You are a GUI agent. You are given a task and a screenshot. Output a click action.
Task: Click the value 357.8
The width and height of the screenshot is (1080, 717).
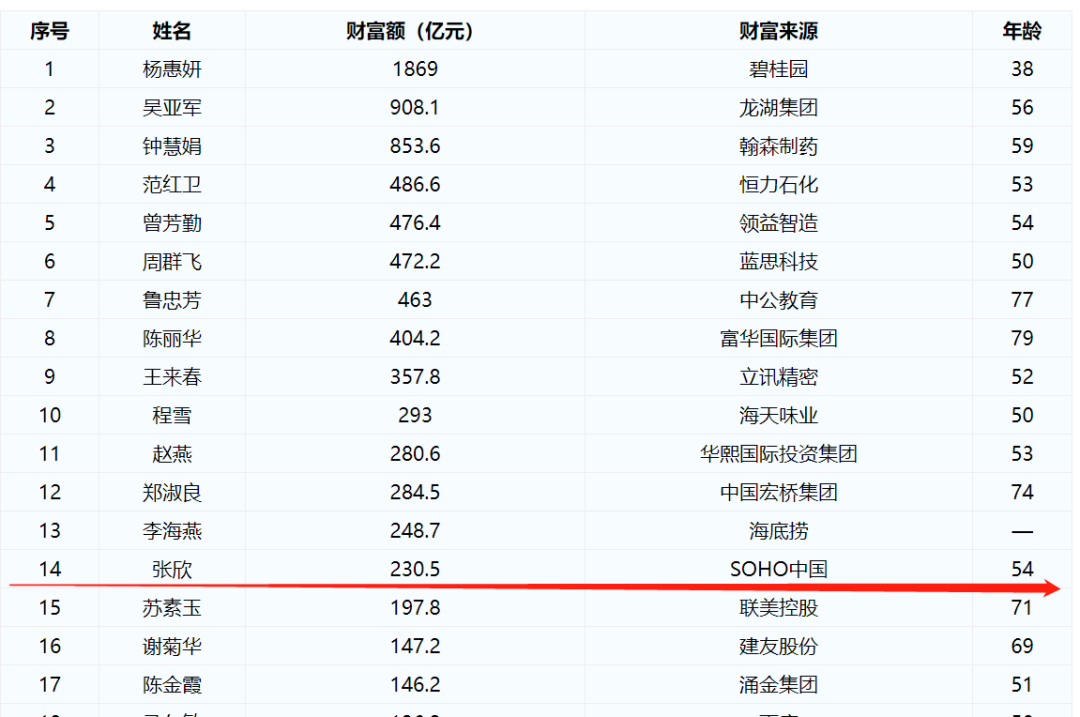[x=415, y=377]
